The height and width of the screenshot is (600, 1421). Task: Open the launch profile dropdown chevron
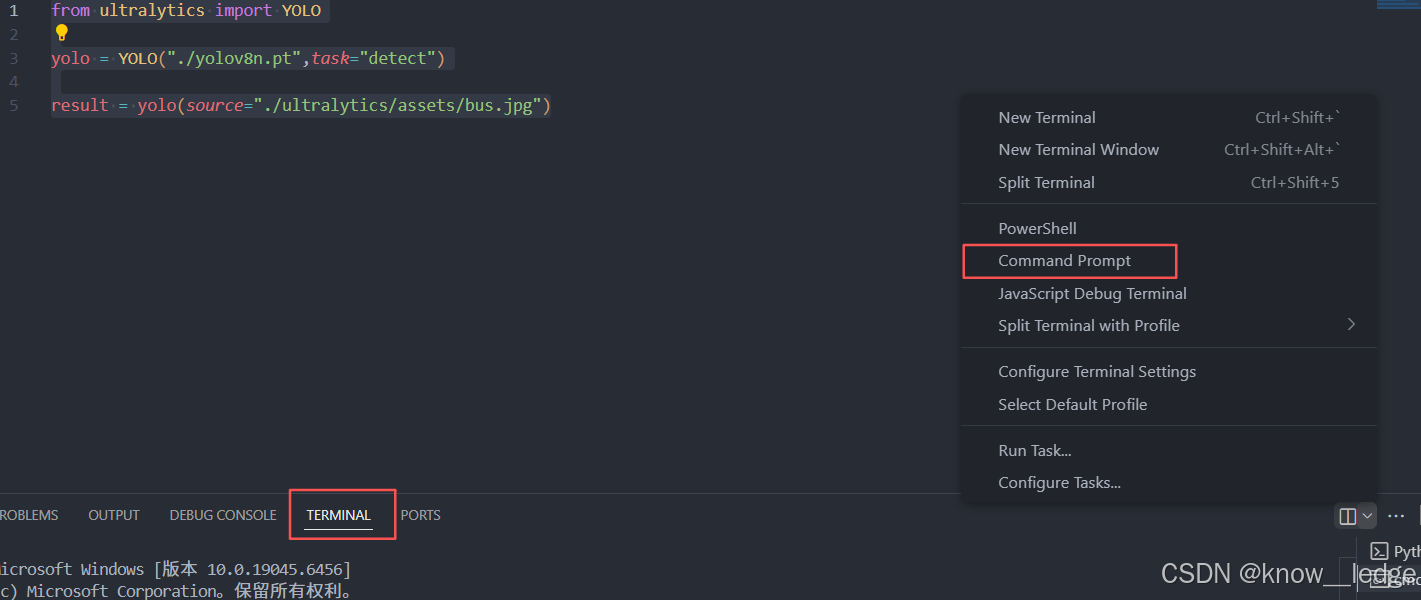[1367, 516]
